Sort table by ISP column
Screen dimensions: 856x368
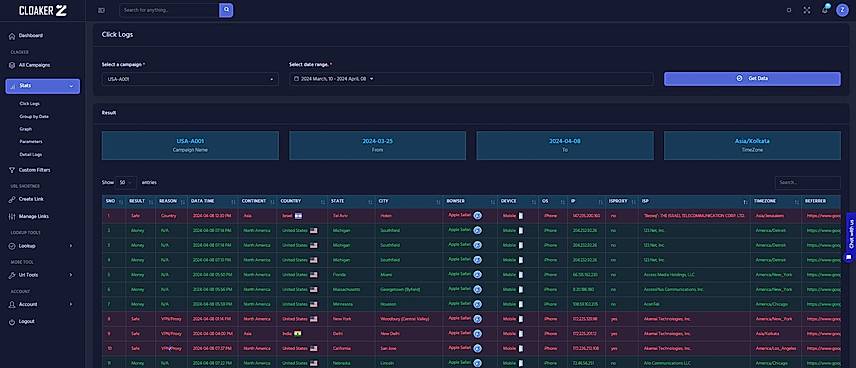(x=694, y=201)
